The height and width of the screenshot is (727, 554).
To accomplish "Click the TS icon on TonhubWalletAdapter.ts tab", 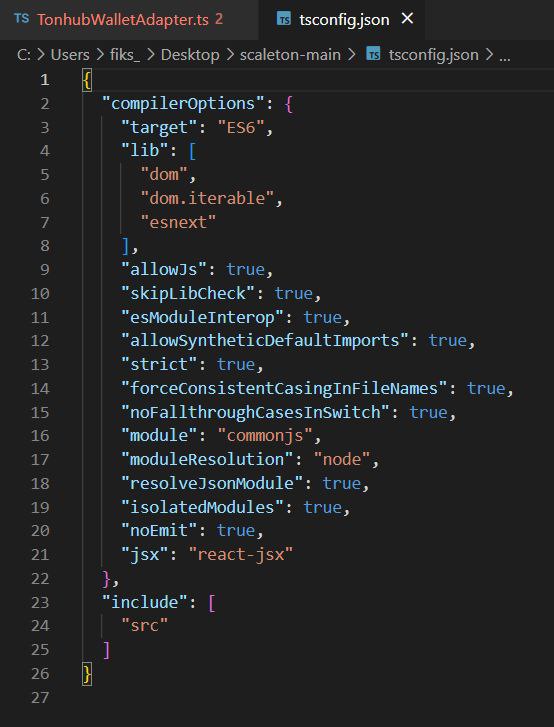I will [x=21, y=19].
